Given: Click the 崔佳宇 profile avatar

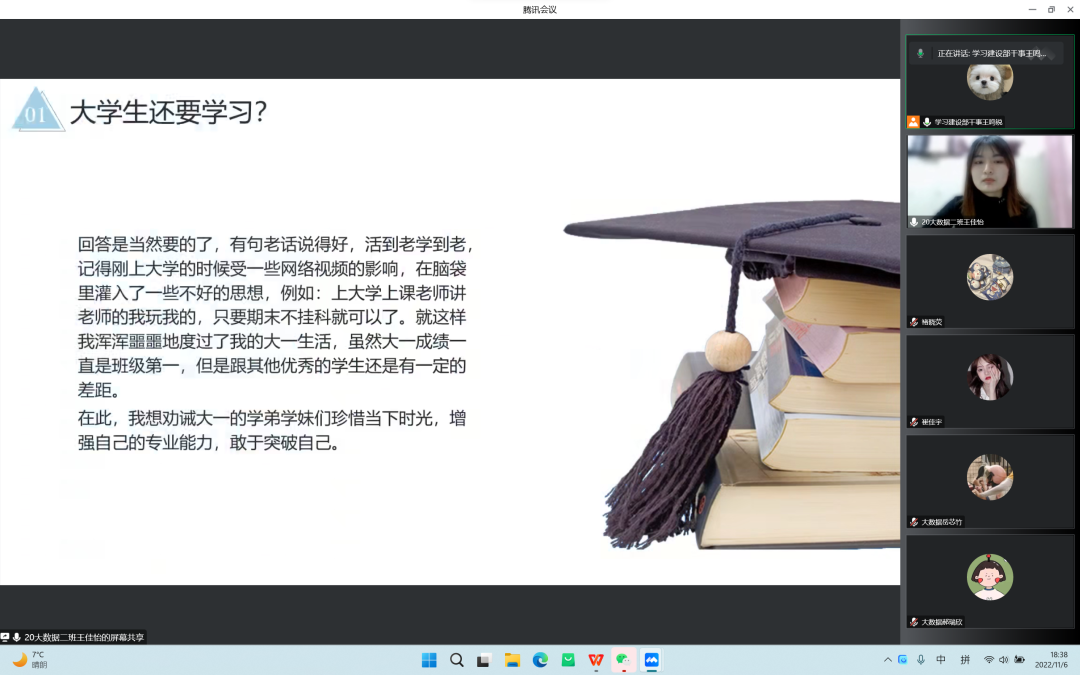Looking at the screenshot, I should 990,377.
